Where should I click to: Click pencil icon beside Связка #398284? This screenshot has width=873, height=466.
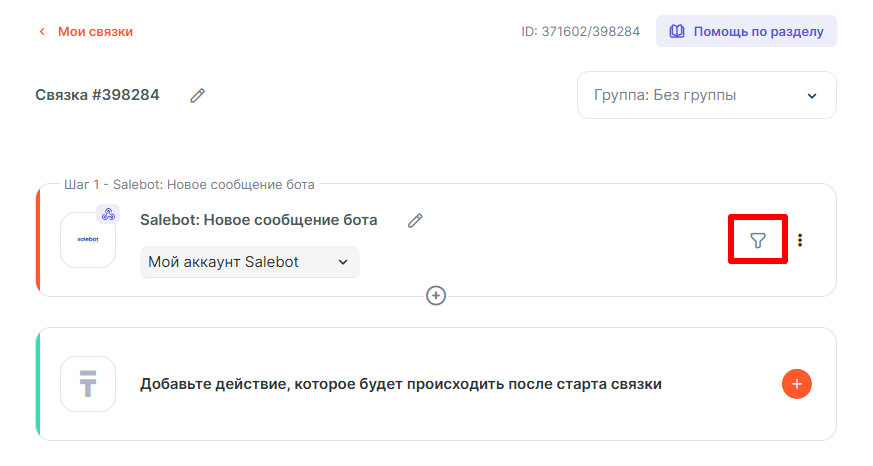198,95
